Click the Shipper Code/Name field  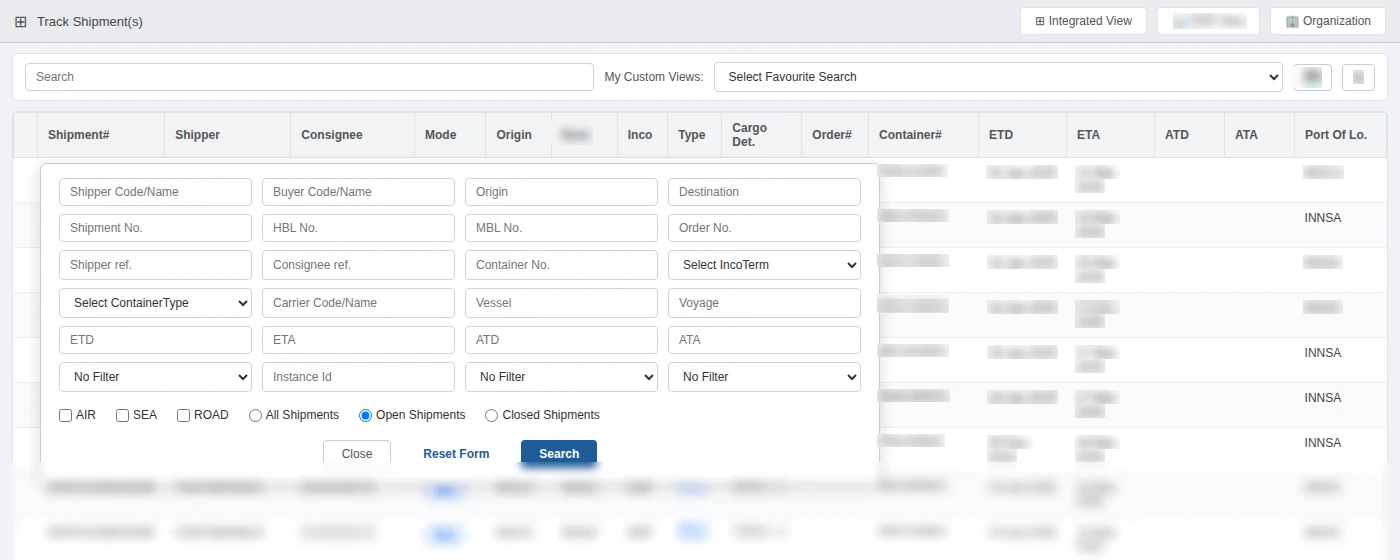coord(155,192)
